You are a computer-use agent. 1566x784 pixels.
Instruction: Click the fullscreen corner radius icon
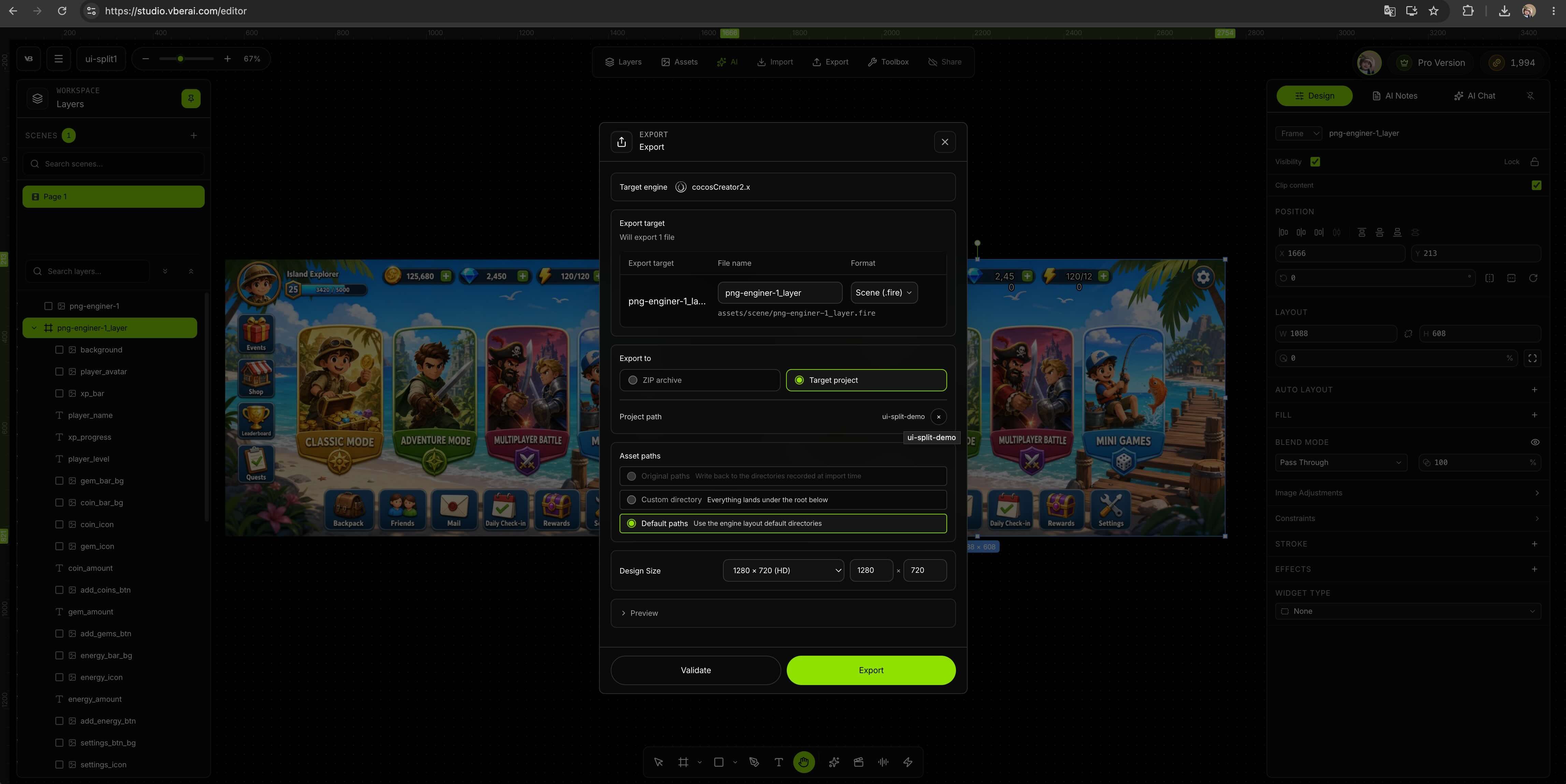[1532, 359]
